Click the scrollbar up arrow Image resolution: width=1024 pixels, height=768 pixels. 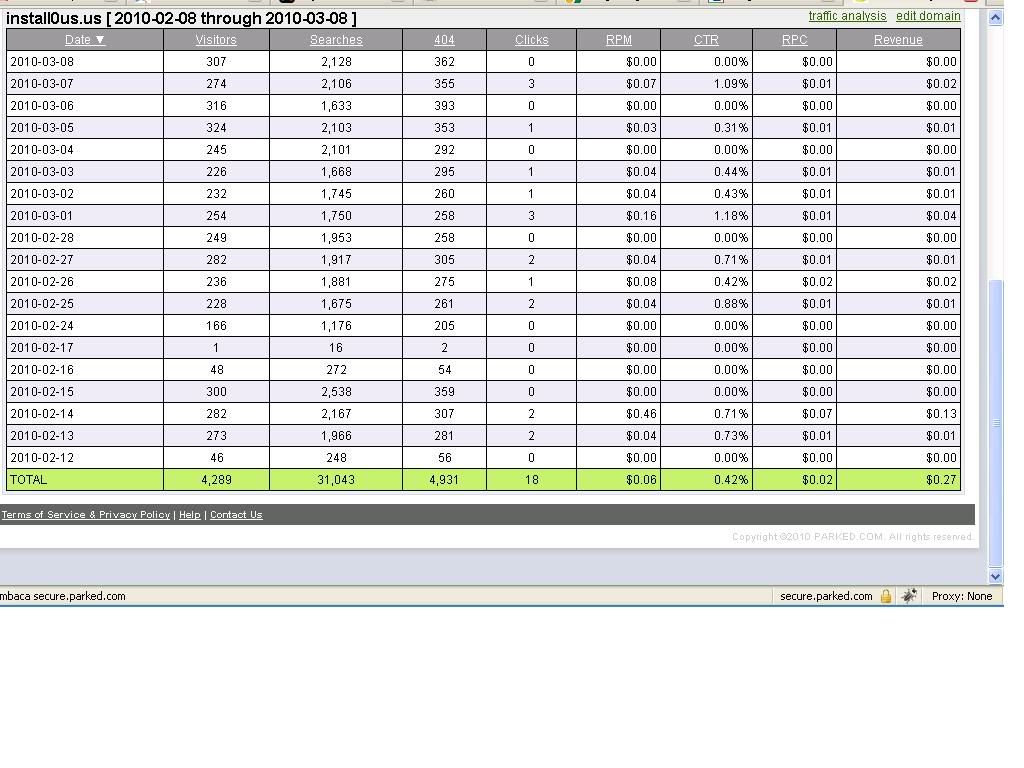[995, 16]
